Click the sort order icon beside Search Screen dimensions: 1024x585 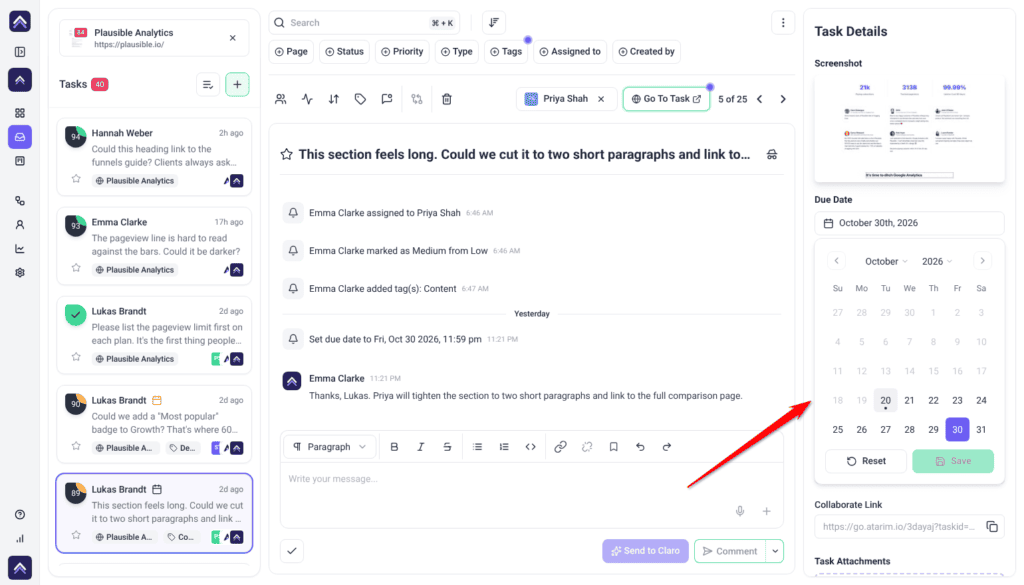coord(494,23)
